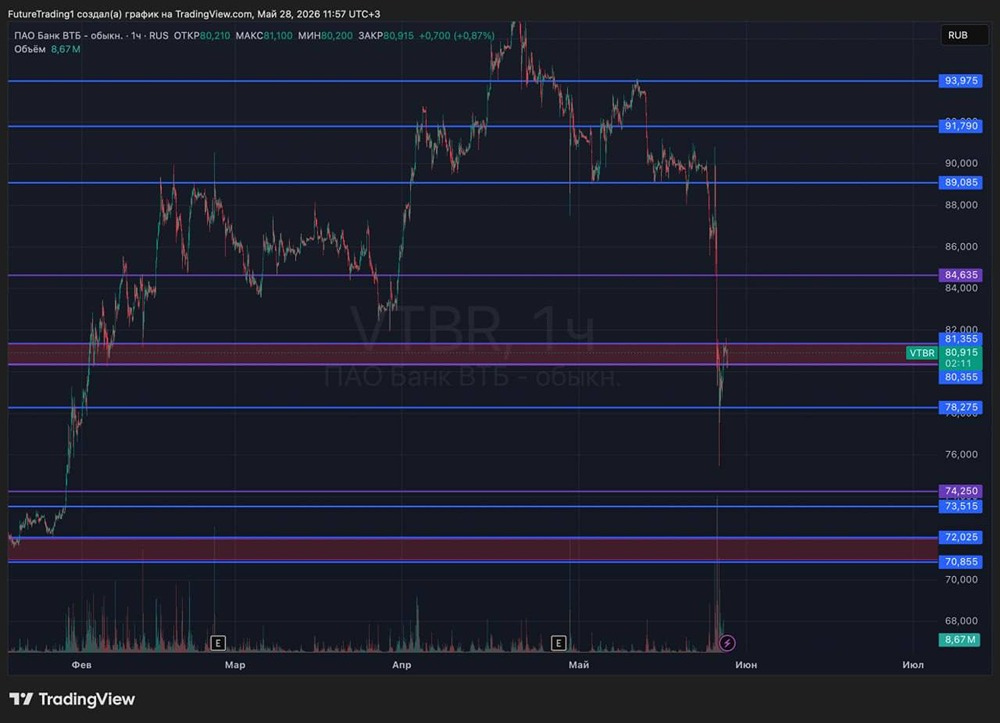Screen dimensions: 1000x723
Task: Click the symbol title ПАО Банк ВТБ
Action: pos(68,36)
